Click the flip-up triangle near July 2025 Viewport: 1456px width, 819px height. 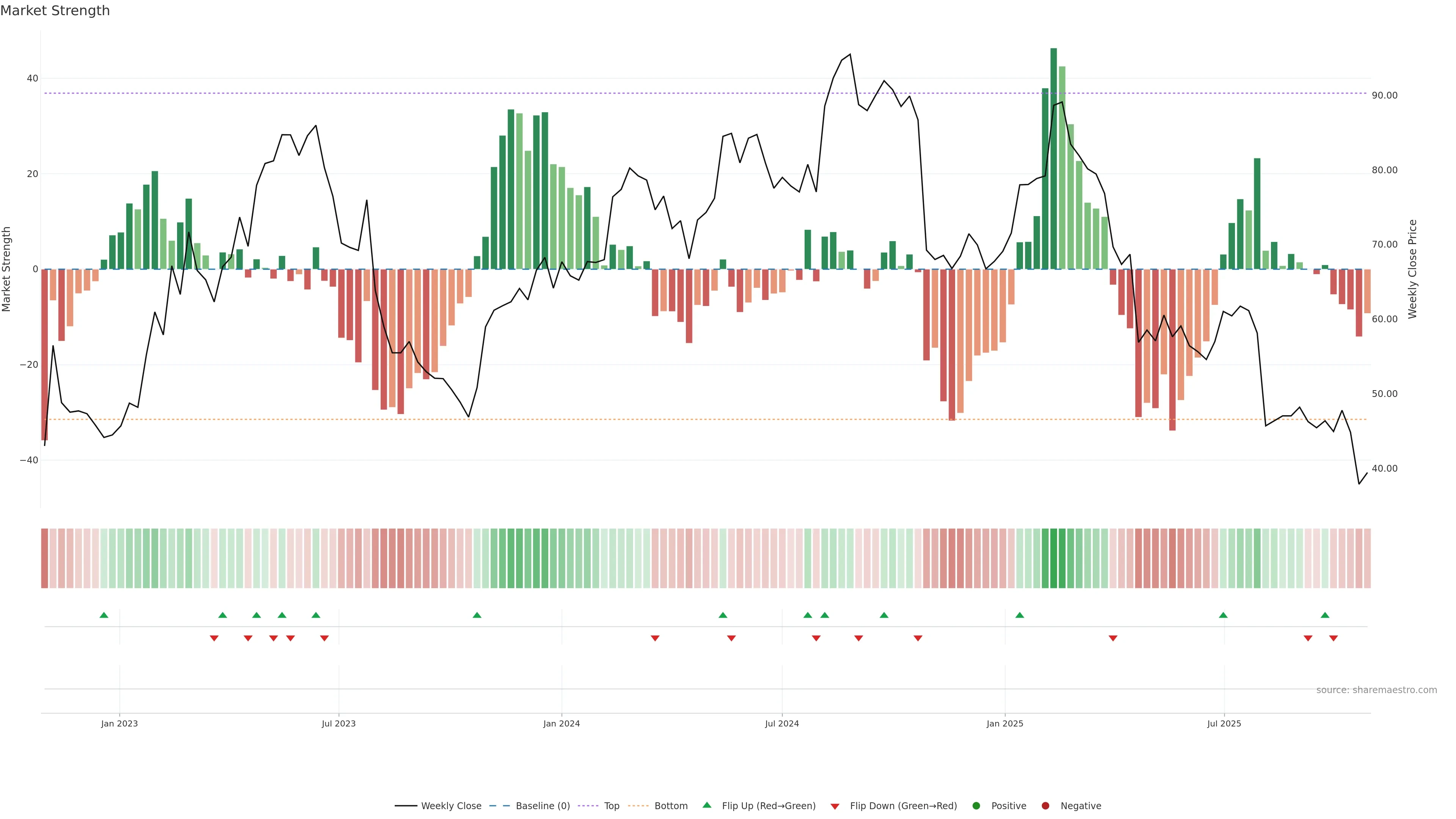pyautogui.click(x=1223, y=615)
